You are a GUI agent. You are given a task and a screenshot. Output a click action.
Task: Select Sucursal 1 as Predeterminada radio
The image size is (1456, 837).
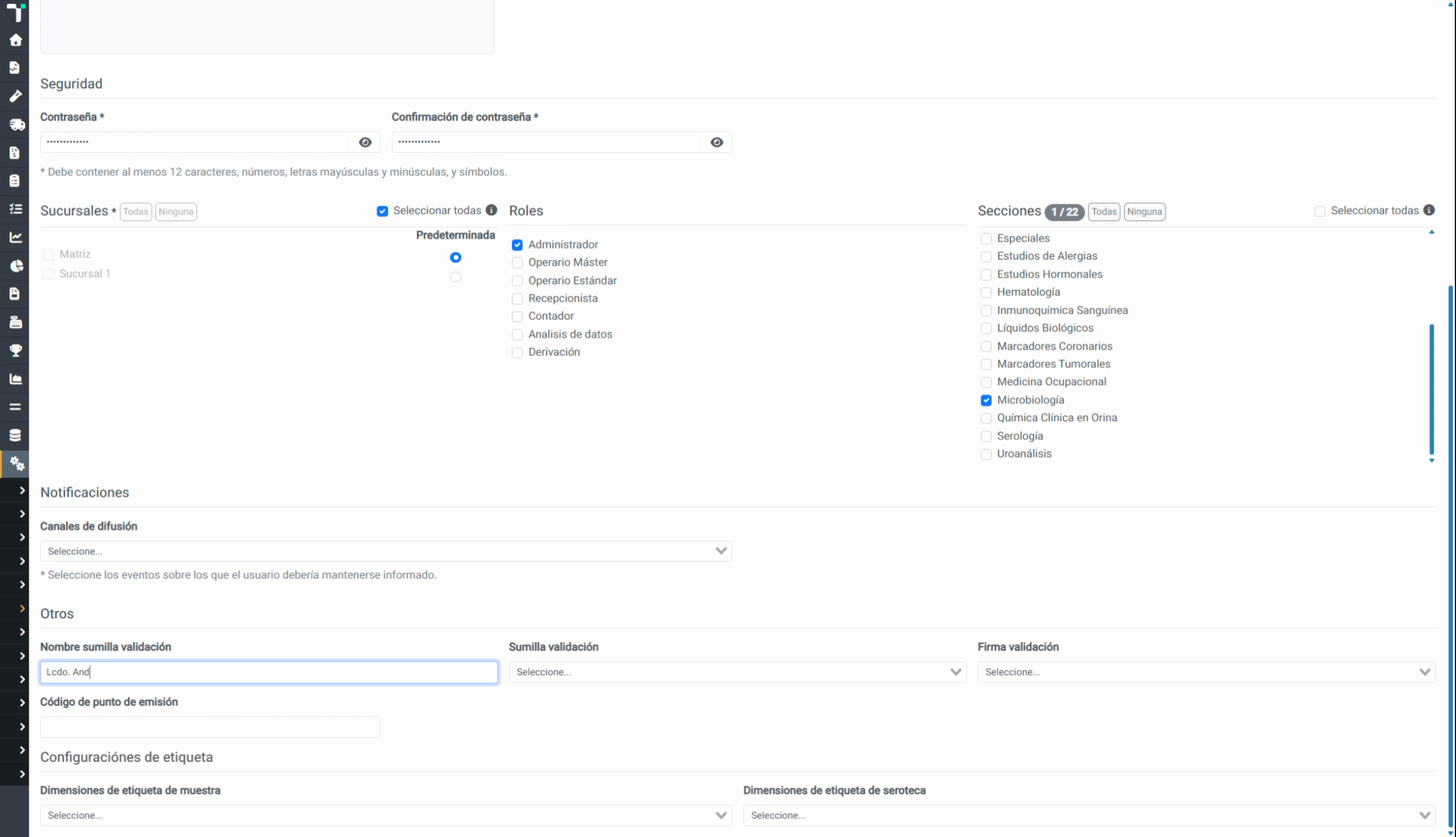click(456, 277)
